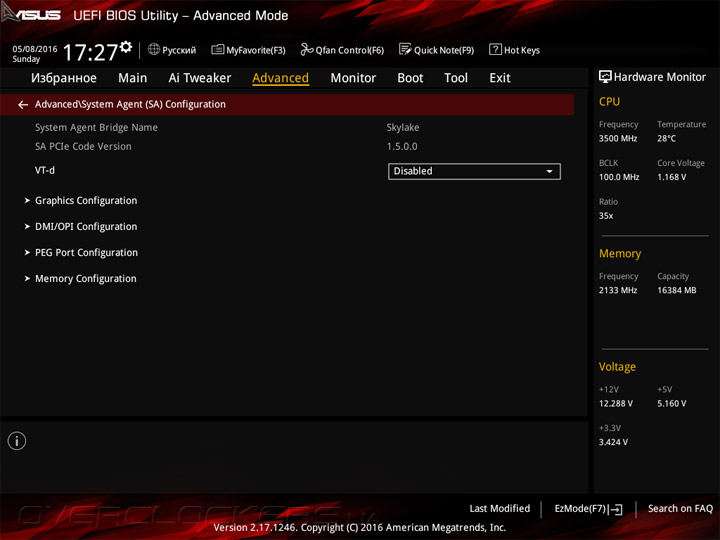Click the 1.5.0.0 version value

point(402,146)
